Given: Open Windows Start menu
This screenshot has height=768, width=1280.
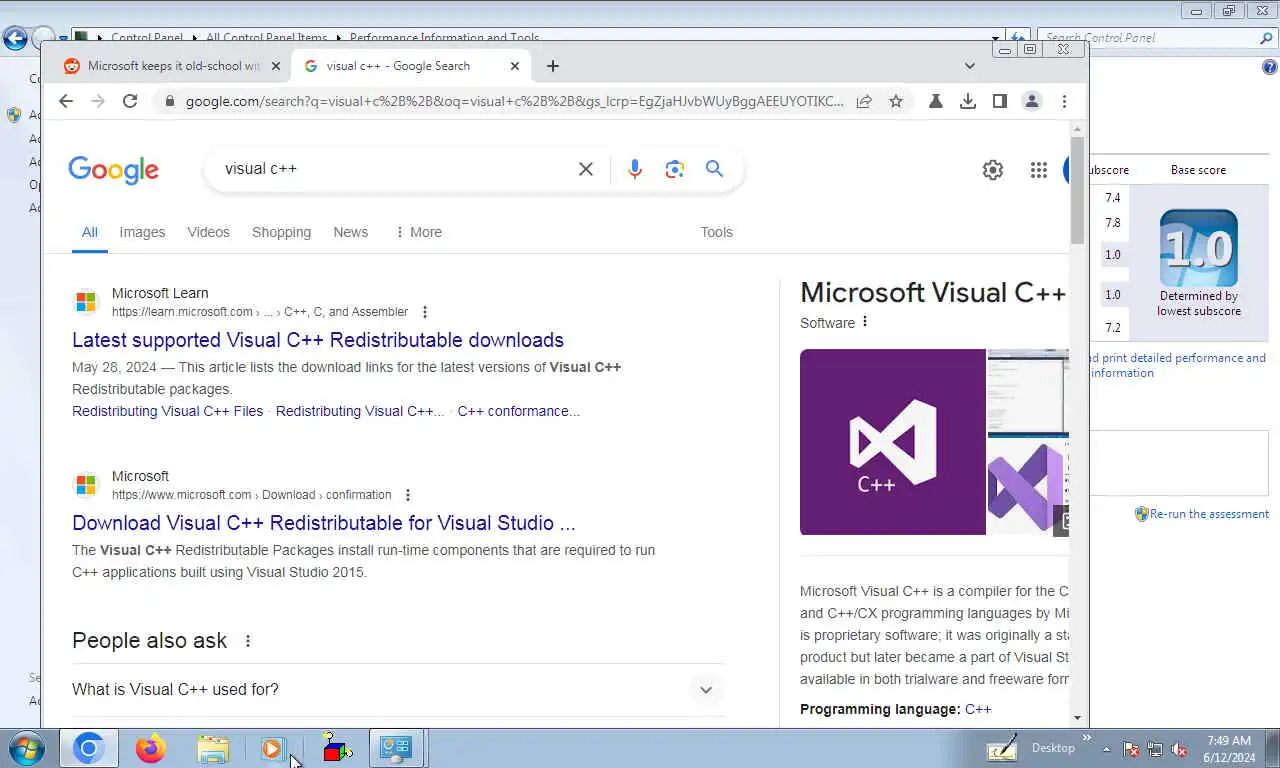Looking at the screenshot, I should [27, 748].
